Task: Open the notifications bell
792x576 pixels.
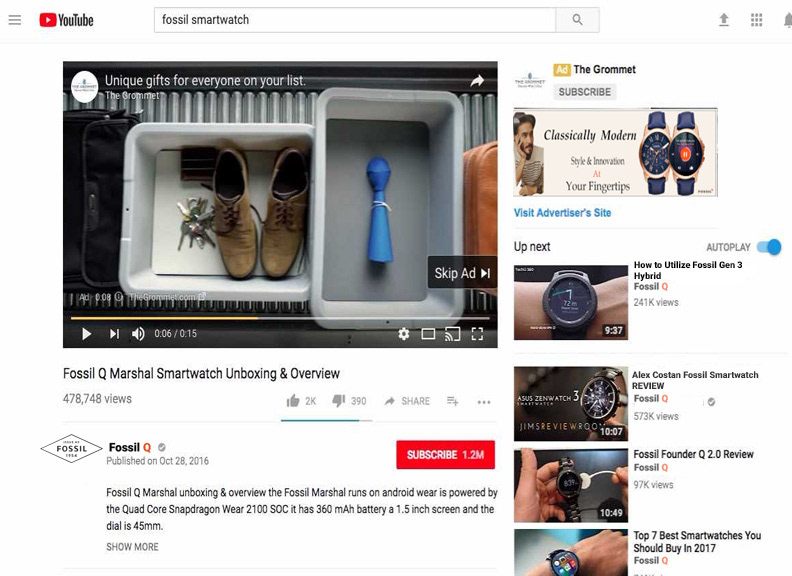Action: tap(788, 20)
